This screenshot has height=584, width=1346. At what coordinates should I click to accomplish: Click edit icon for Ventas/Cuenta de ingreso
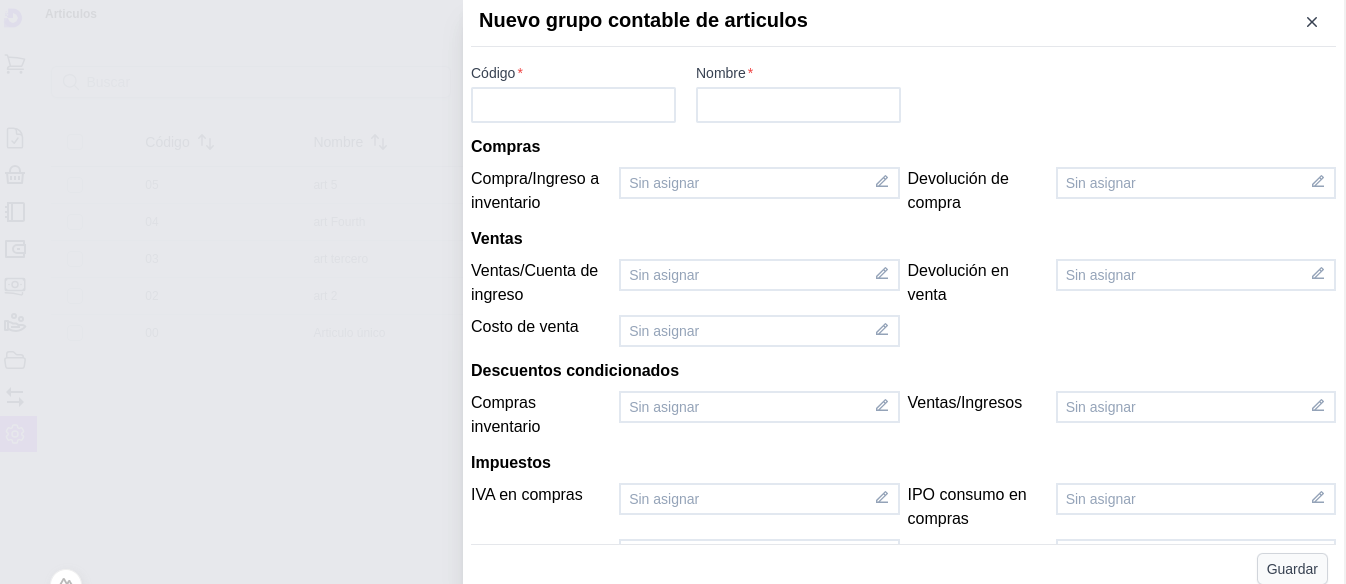coord(881,274)
